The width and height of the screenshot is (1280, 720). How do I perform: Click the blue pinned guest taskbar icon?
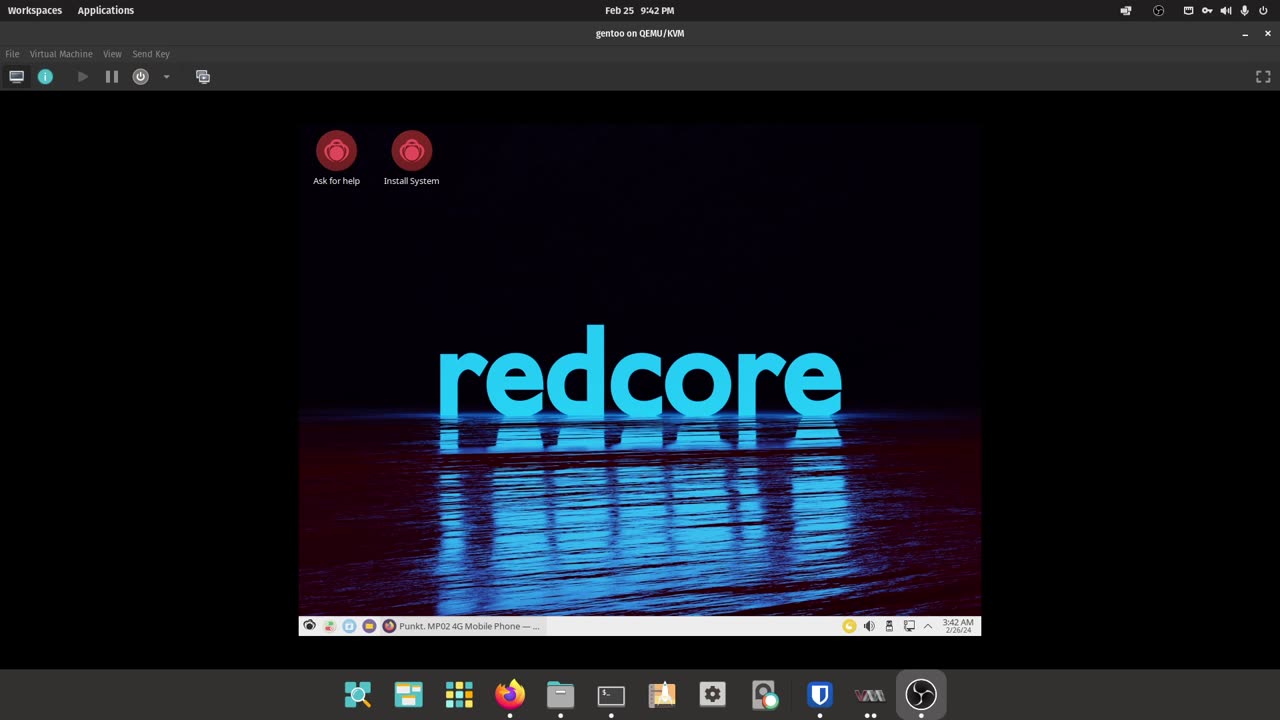[349, 626]
